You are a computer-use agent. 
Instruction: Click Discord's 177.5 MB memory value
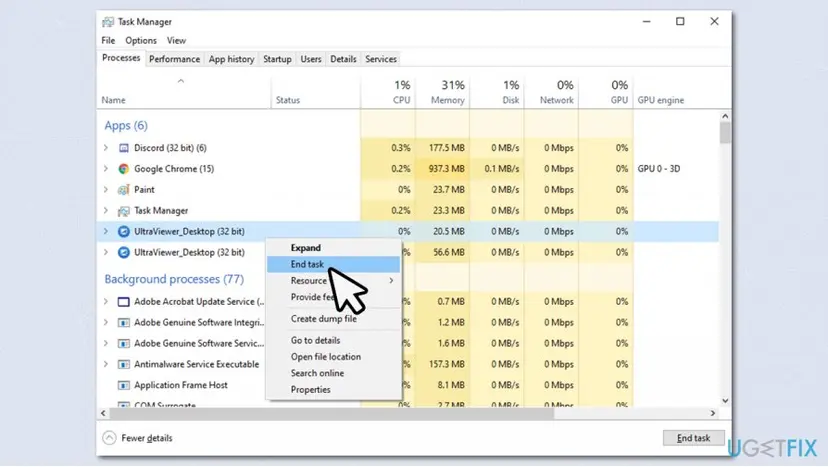tap(447, 148)
